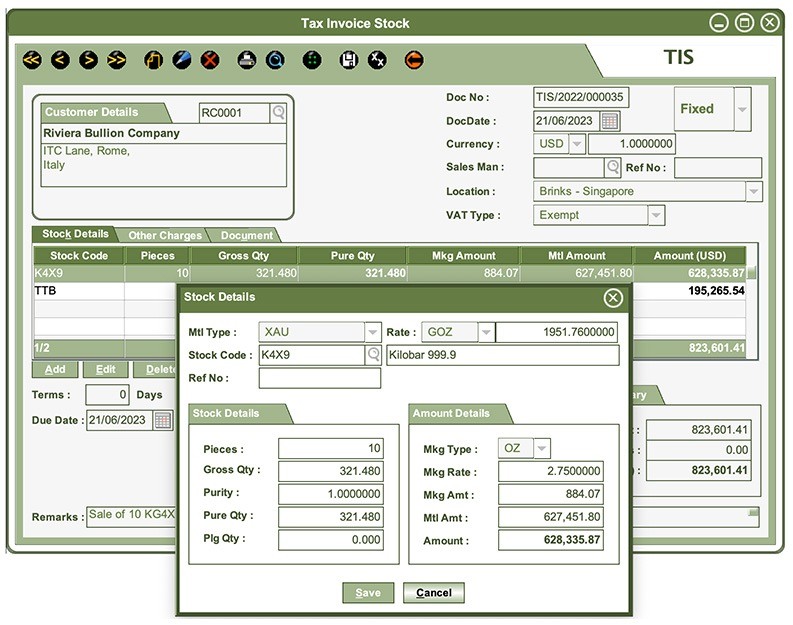Click the Rate value field 1951.7600000
793x625 pixels.
pyautogui.click(x=556, y=332)
